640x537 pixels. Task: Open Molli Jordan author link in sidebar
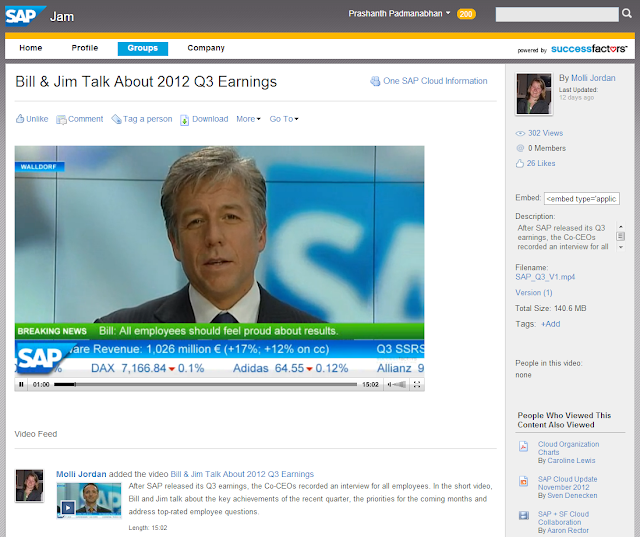pyautogui.click(x=593, y=78)
